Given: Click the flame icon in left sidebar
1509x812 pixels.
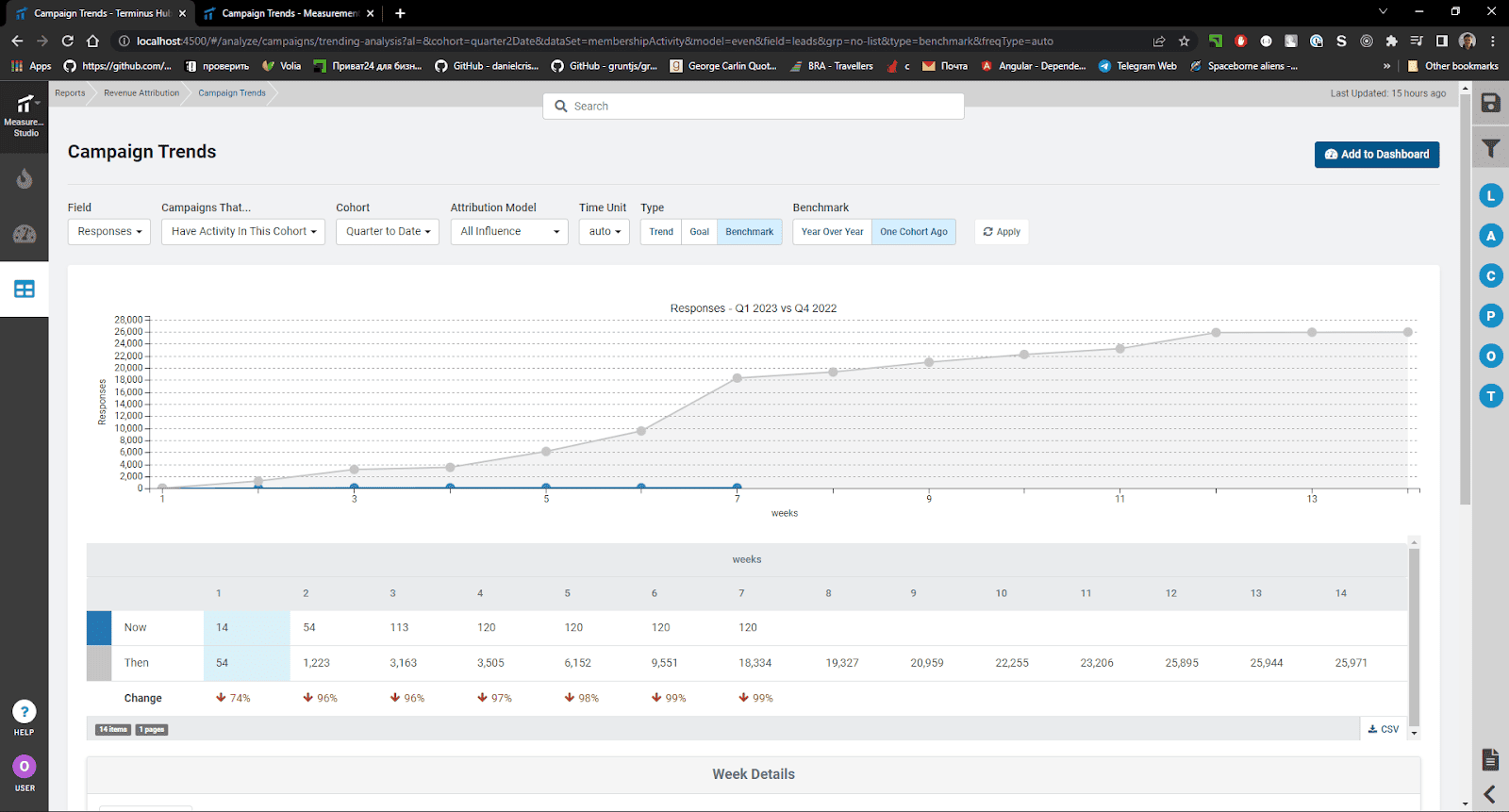Looking at the screenshot, I should point(25,179).
